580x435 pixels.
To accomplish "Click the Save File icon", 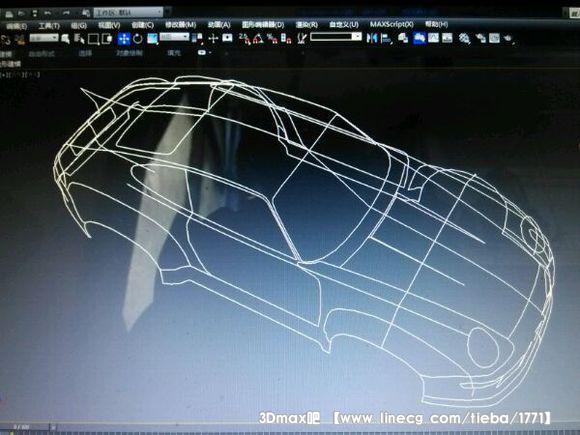I will [x=35, y=14].
